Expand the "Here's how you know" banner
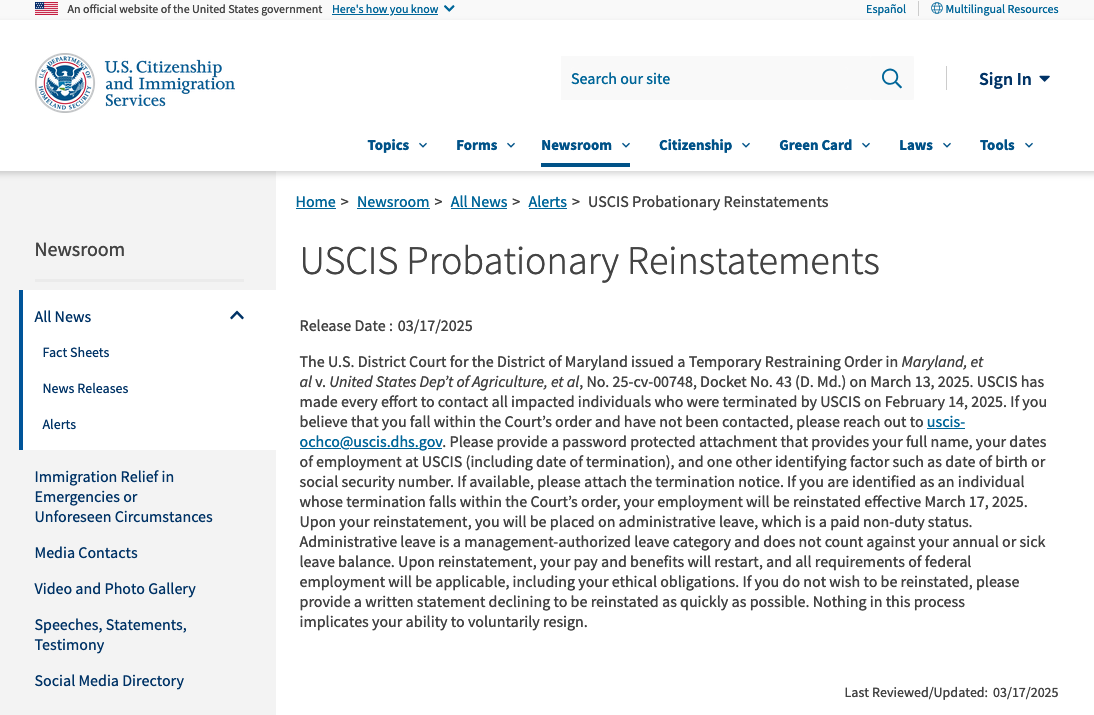Screen dimensions: 1094x715 click(x=392, y=9)
